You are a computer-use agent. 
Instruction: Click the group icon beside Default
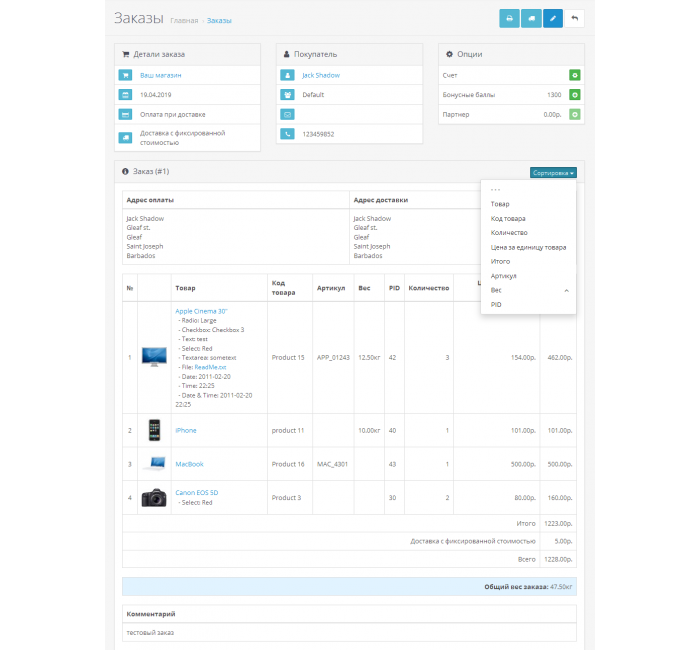point(287,95)
